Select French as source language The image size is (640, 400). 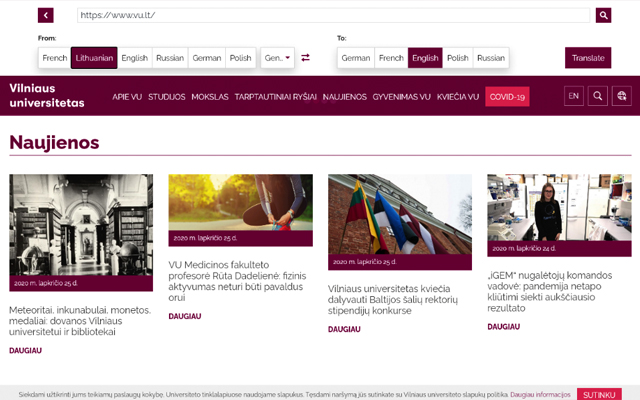55,58
